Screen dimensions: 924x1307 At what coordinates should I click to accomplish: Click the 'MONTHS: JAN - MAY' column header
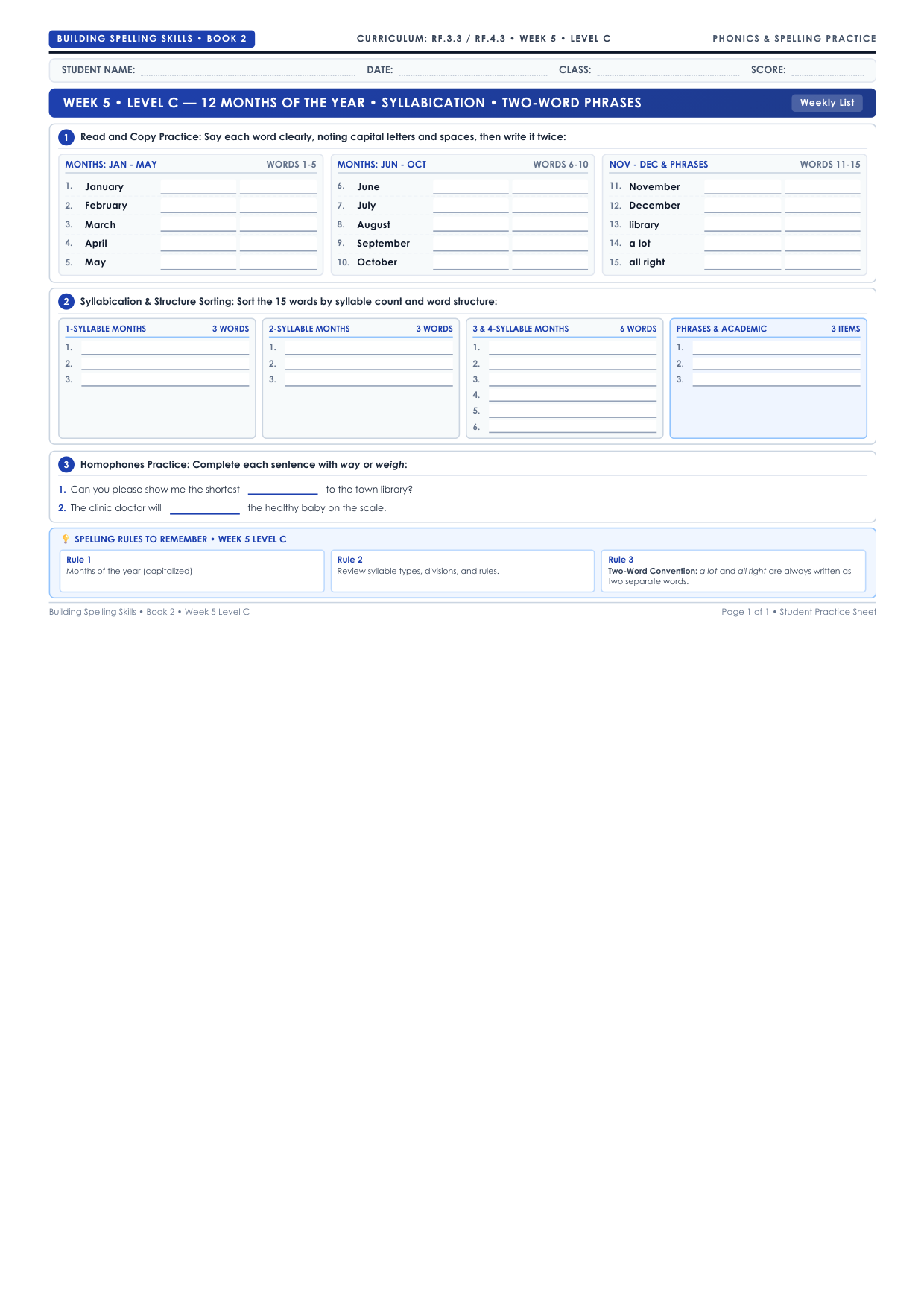coord(111,165)
